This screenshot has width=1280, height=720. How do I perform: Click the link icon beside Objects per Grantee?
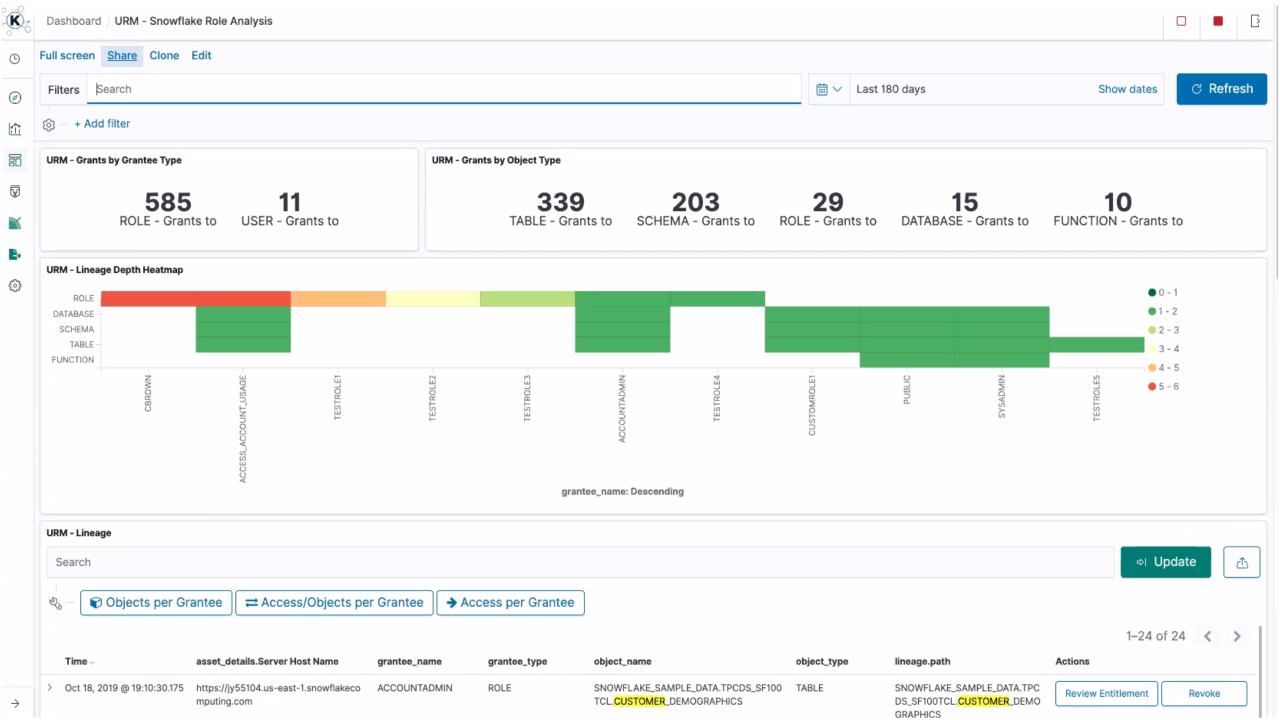coord(56,603)
